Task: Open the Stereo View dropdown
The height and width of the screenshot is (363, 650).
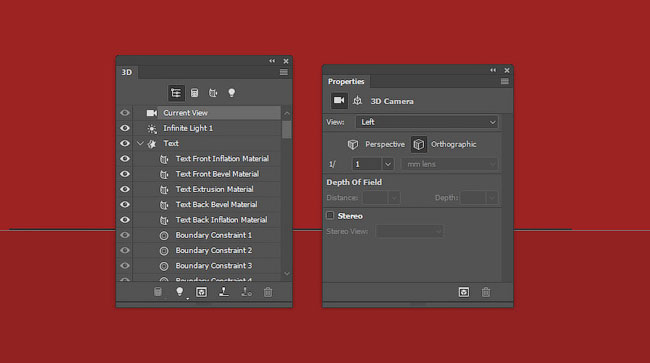Action: tap(410, 232)
